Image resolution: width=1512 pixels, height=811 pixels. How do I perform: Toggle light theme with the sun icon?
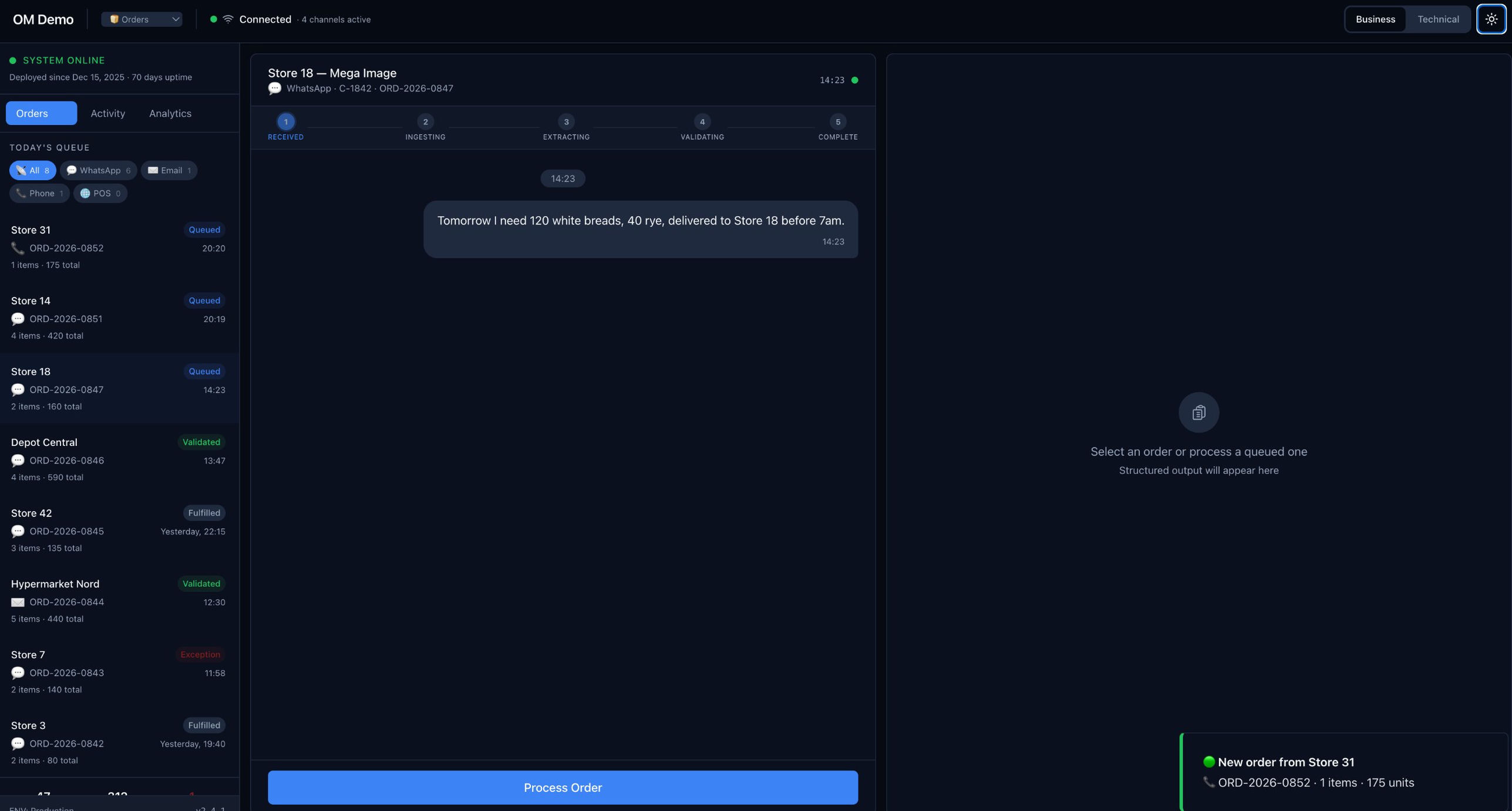[1491, 19]
